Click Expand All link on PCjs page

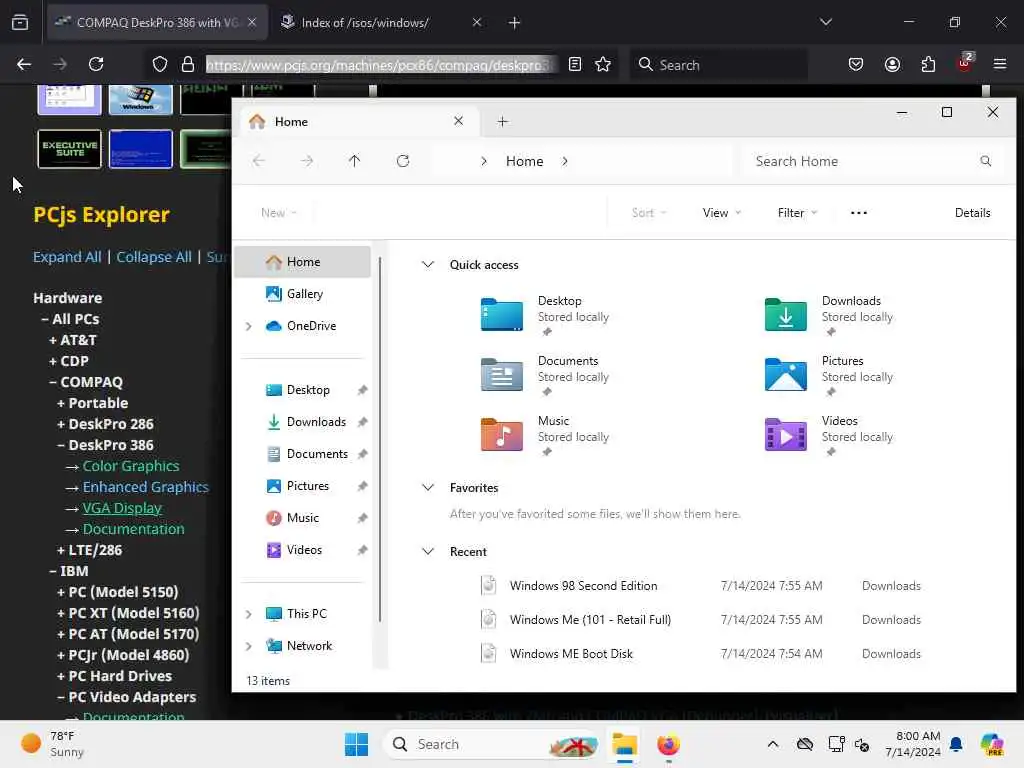tap(67, 257)
